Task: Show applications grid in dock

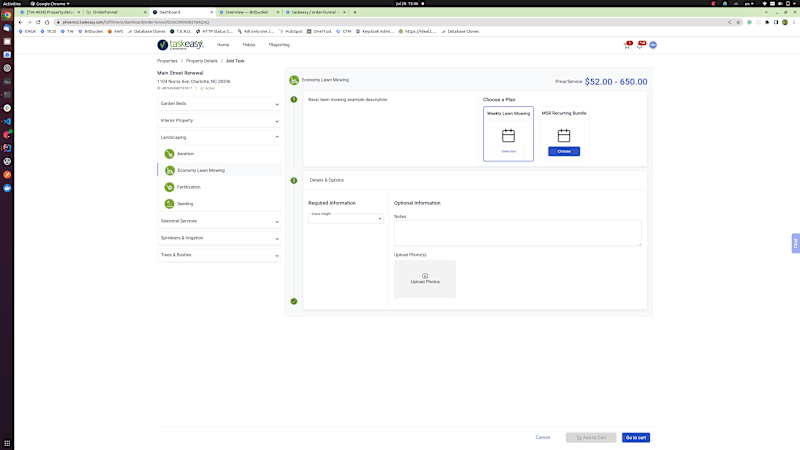Action: [x=7, y=443]
